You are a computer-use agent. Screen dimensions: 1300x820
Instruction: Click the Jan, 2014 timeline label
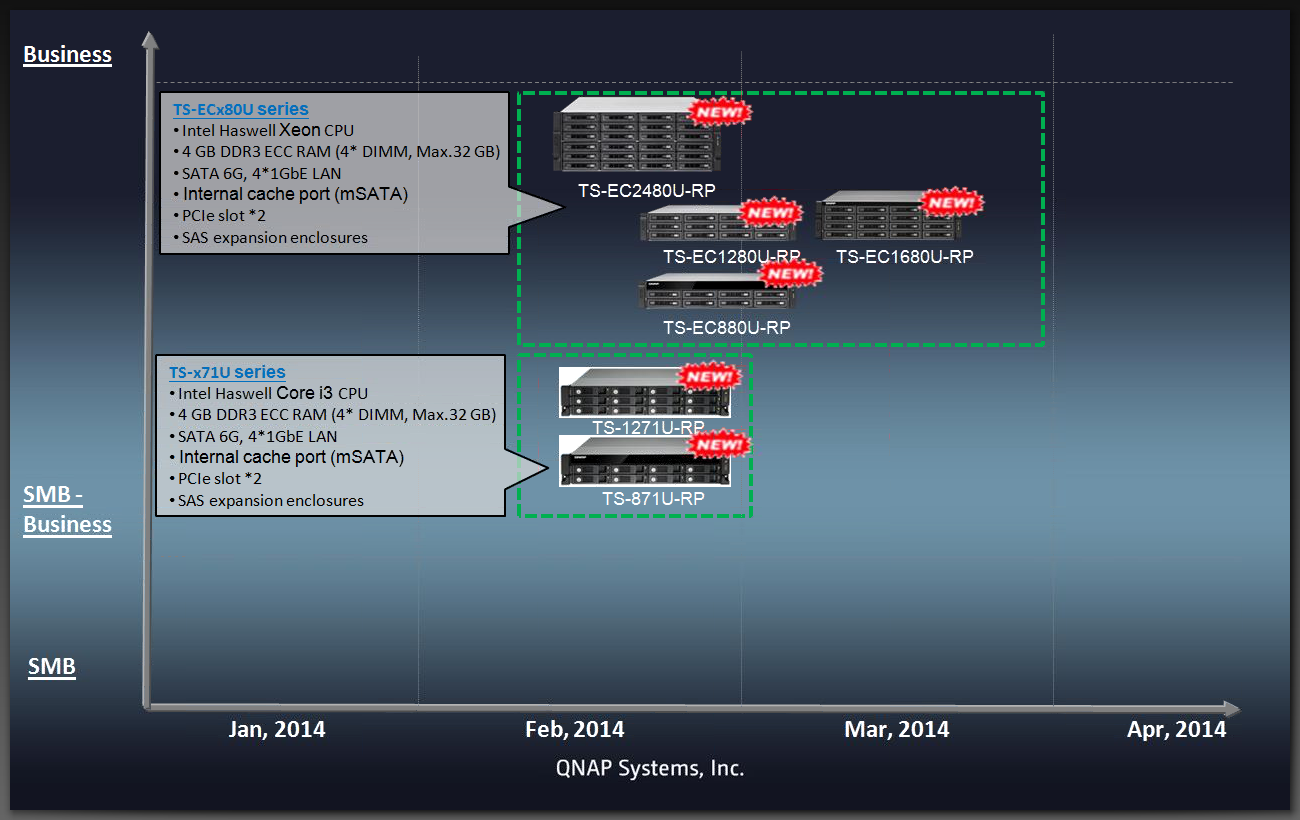[x=277, y=729]
